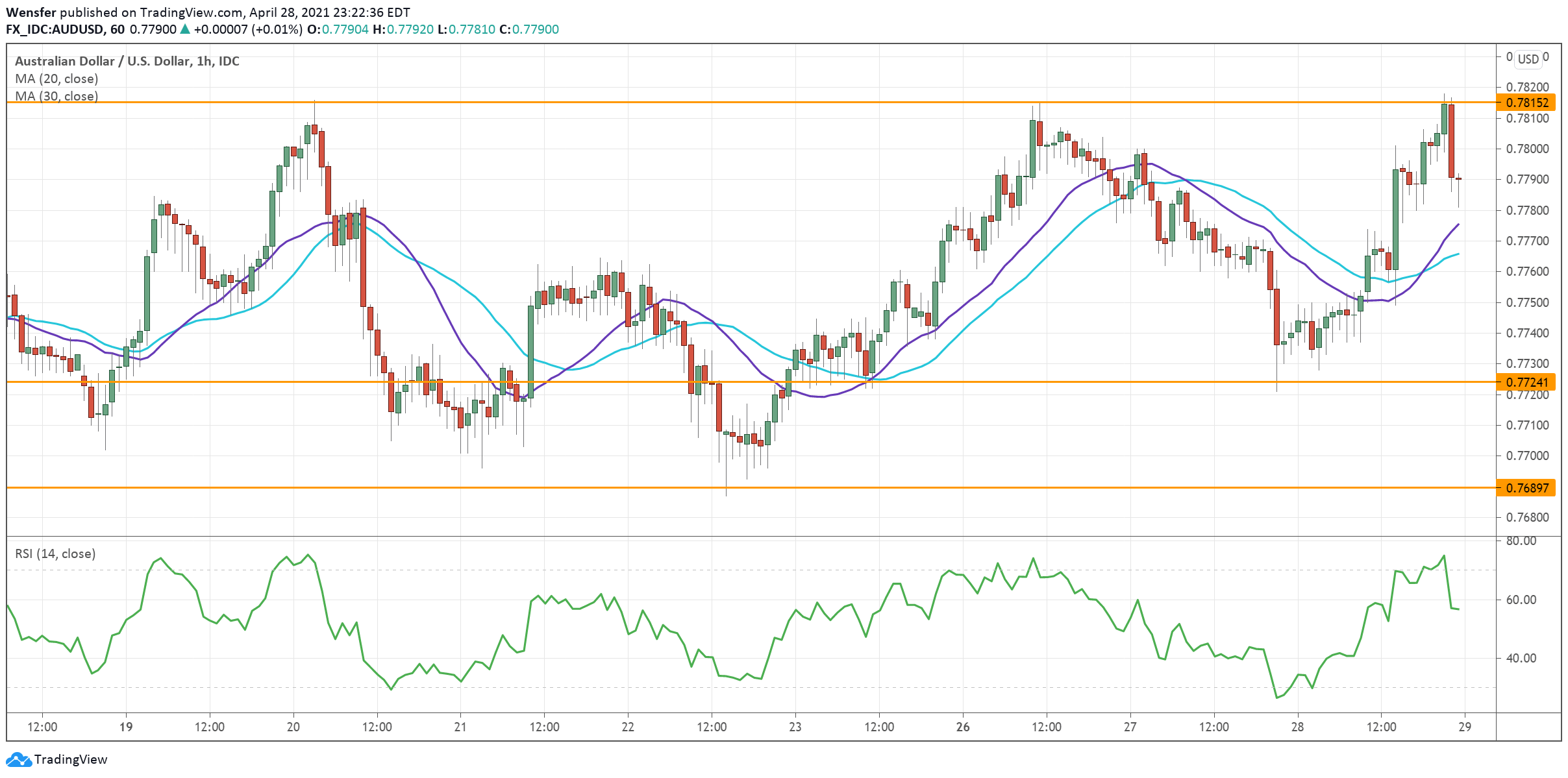Click the 40.00 level on RSI scale
This screenshot has height=778, width=1568.
1521,658
